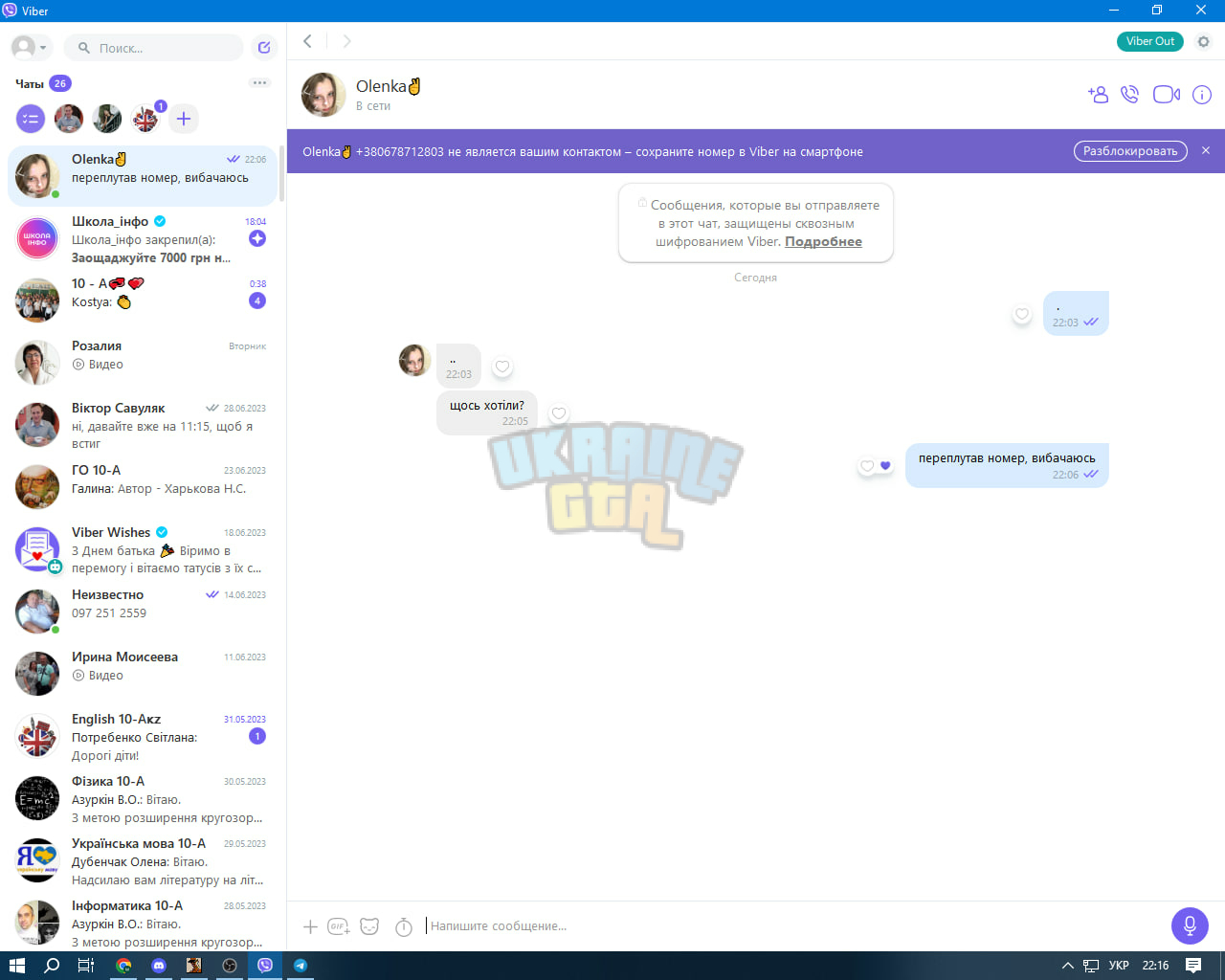Focus the Поиск search field
The height and width of the screenshot is (980, 1225).
[154, 47]
